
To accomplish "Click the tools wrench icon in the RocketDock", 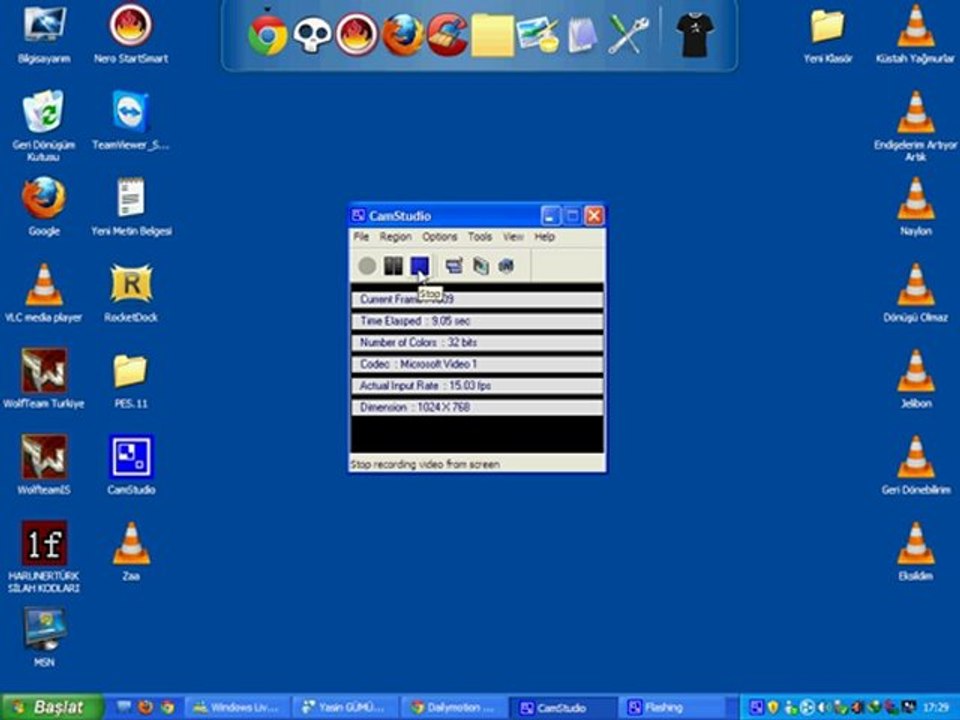I will point(628,36).
